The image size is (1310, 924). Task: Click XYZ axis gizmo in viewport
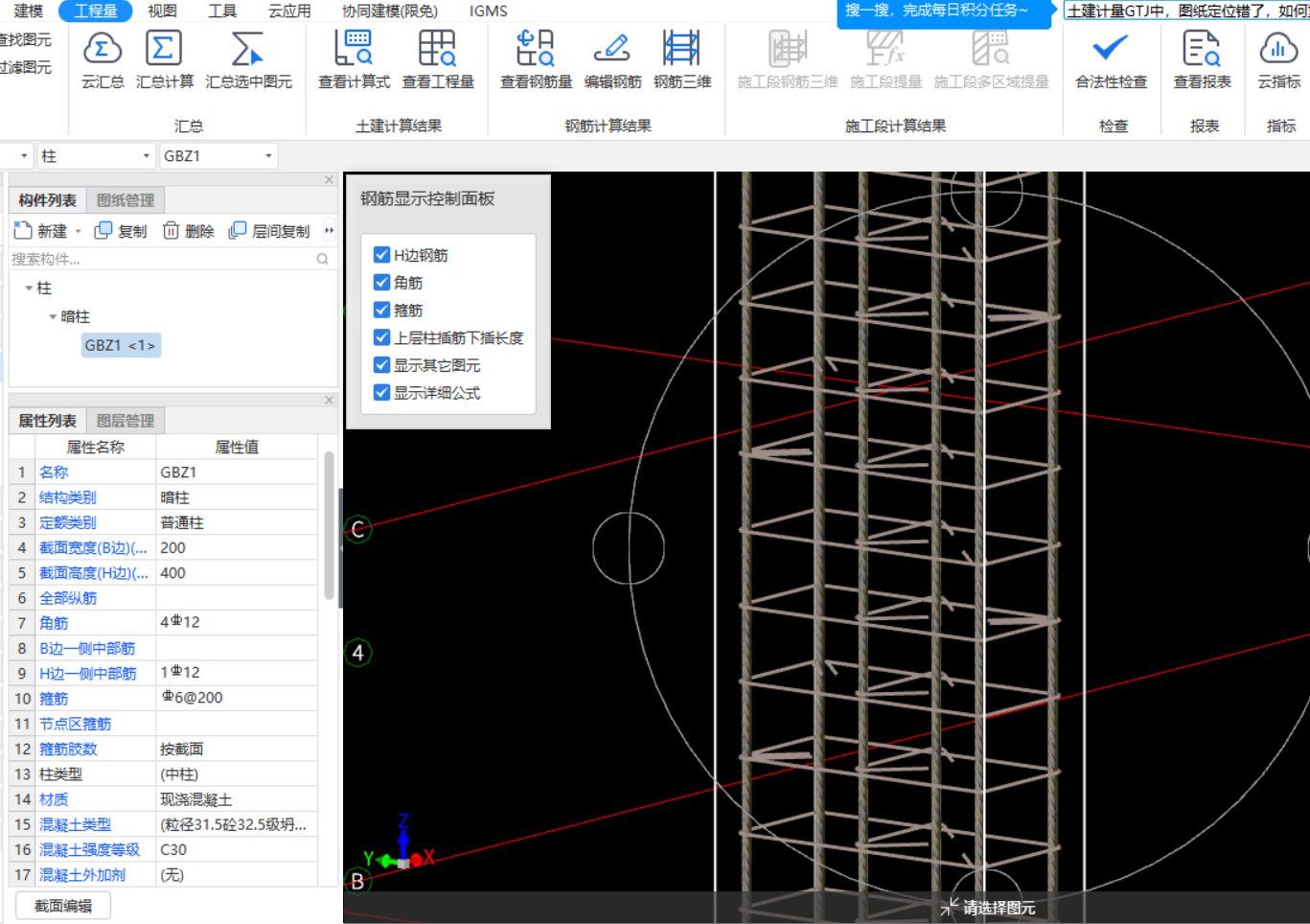tap(402, 844)
